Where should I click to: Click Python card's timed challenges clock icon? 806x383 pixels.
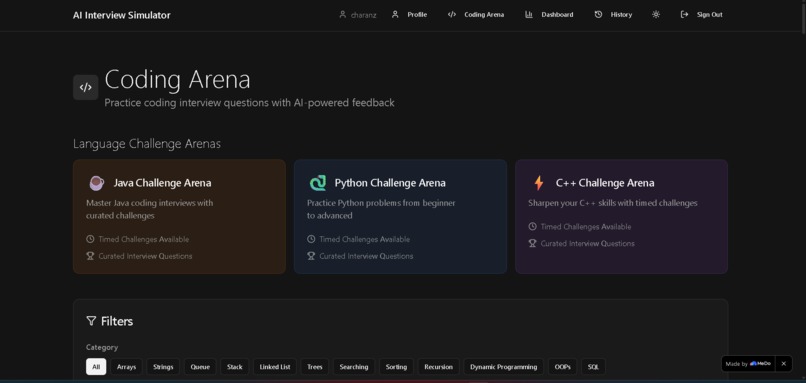coord(311,239)
